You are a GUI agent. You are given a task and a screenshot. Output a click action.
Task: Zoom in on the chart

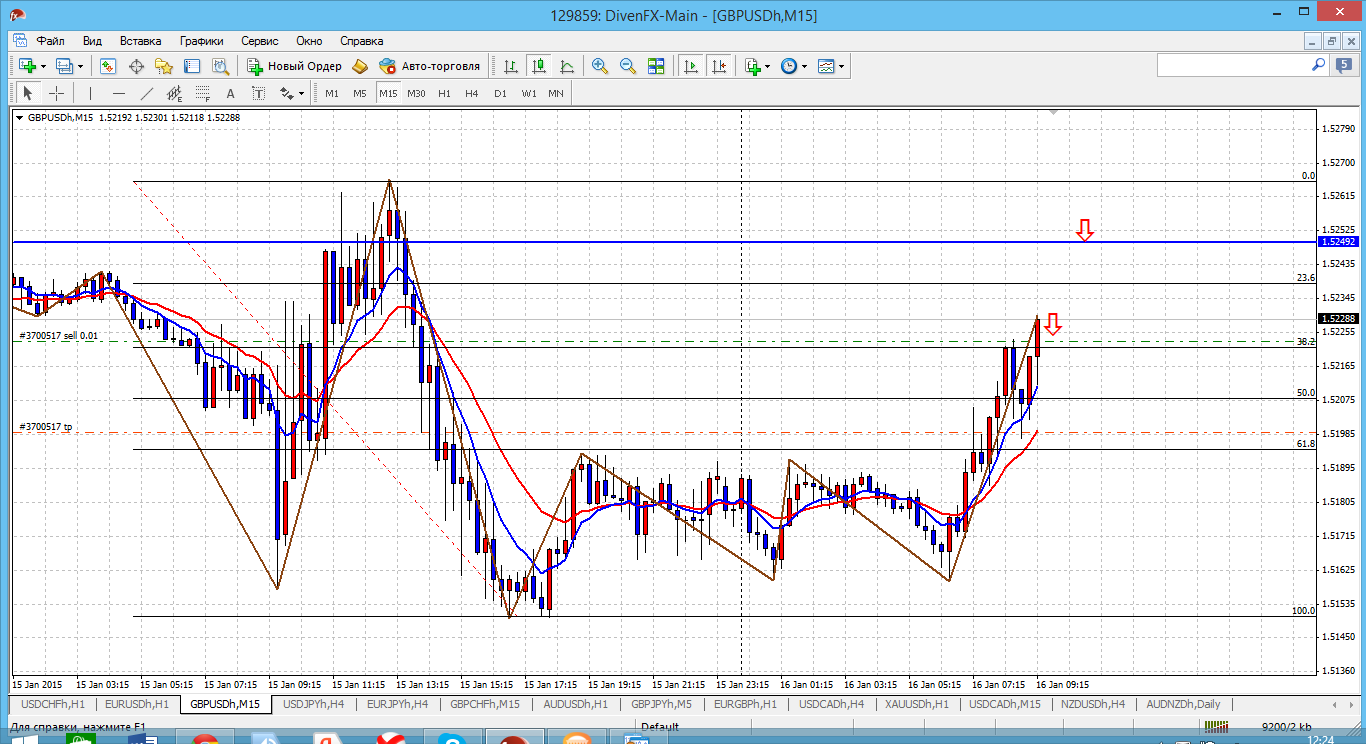(600, 66)
